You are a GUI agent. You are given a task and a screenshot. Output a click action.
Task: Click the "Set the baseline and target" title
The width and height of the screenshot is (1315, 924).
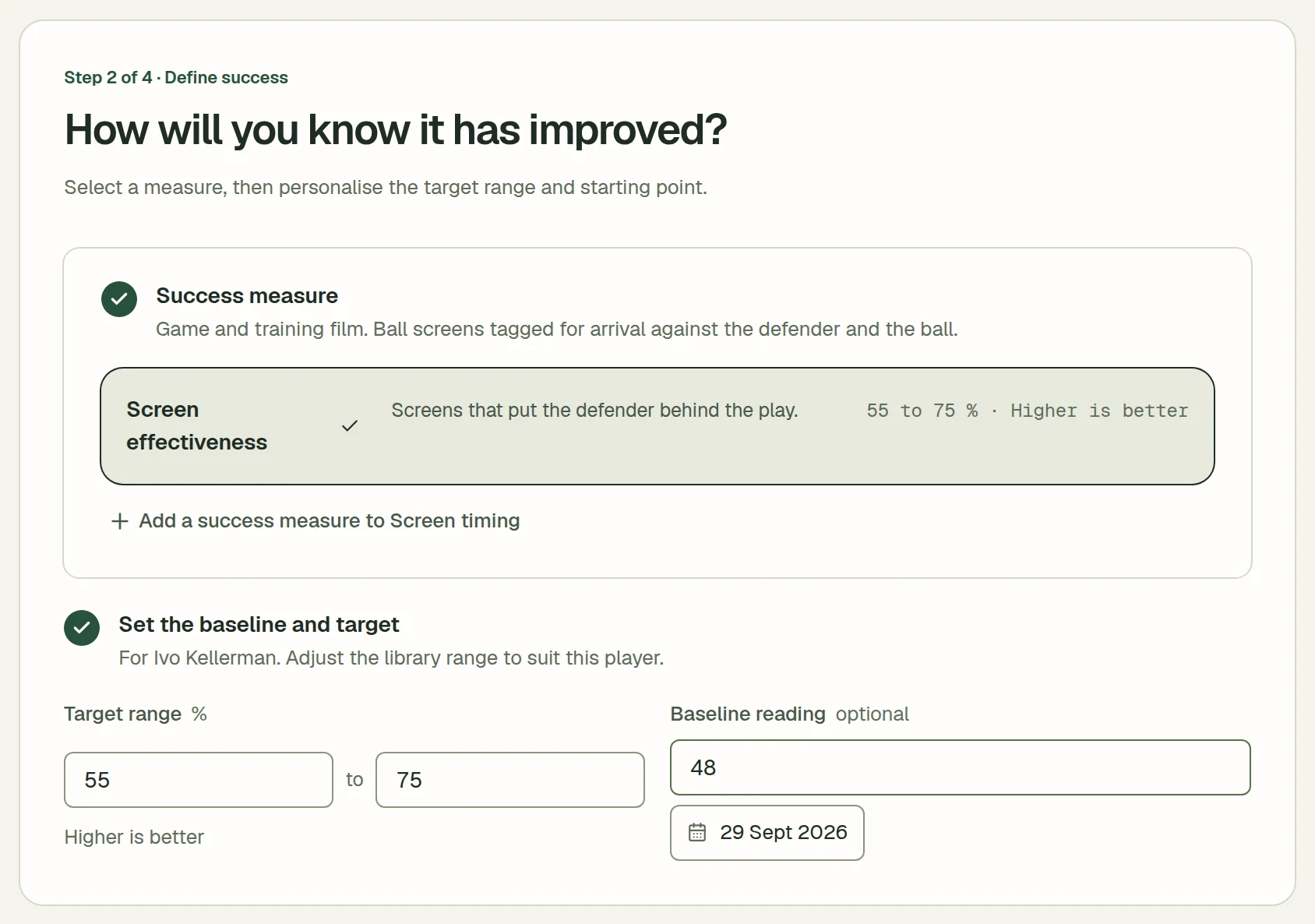click(259, 625)
